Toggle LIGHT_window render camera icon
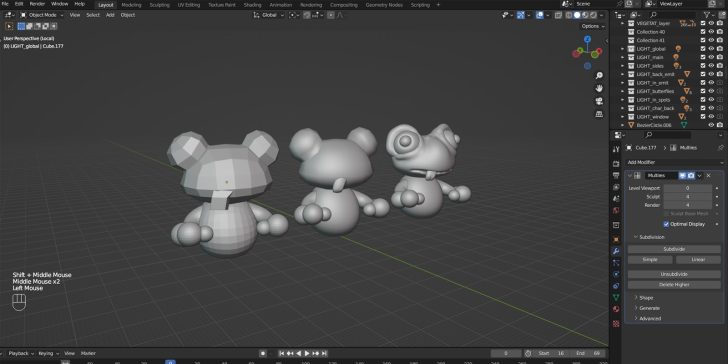The height and width of the screenshot is (364, 728). (720, 117)
